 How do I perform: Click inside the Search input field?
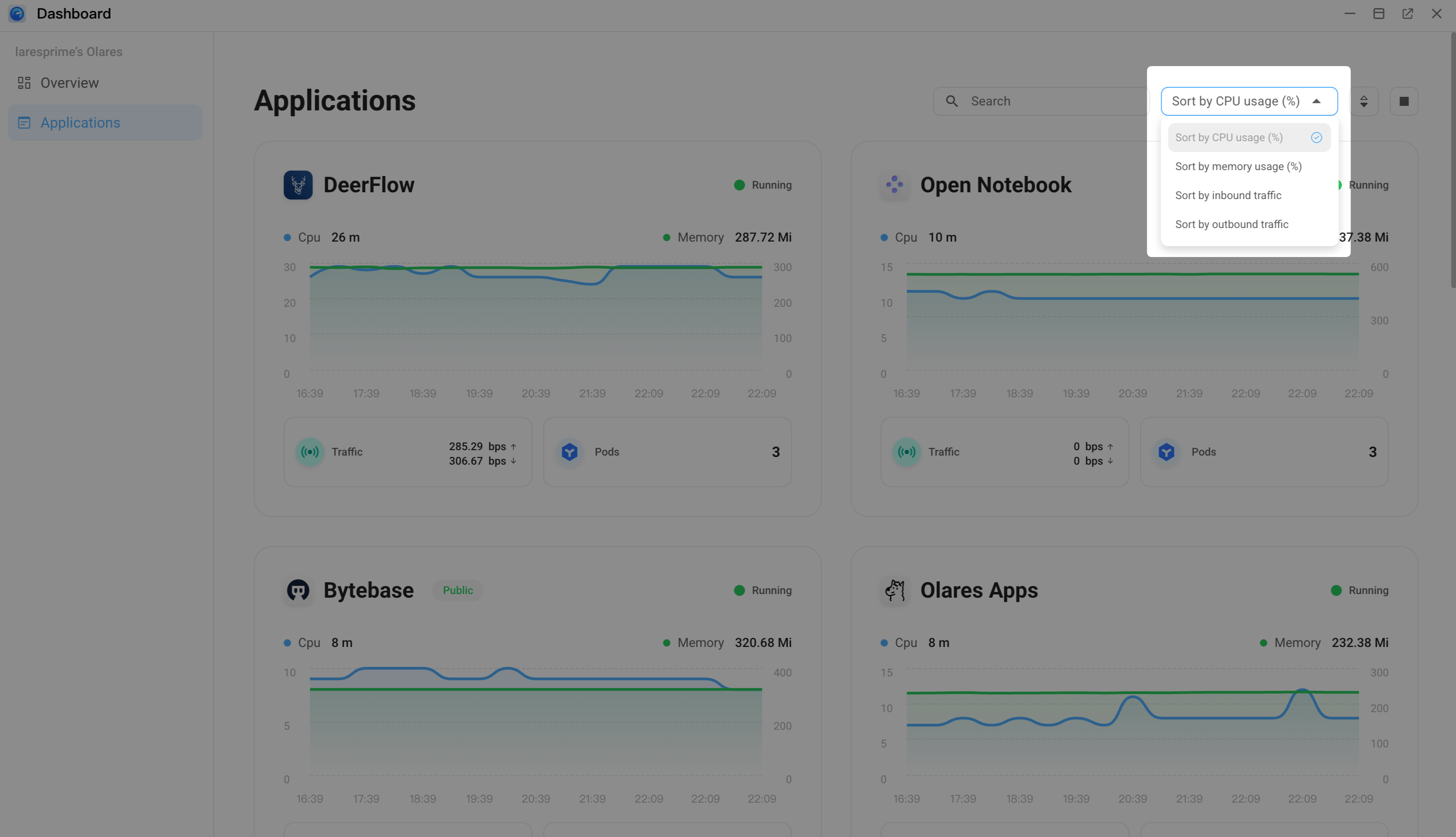pos(1034,100)
